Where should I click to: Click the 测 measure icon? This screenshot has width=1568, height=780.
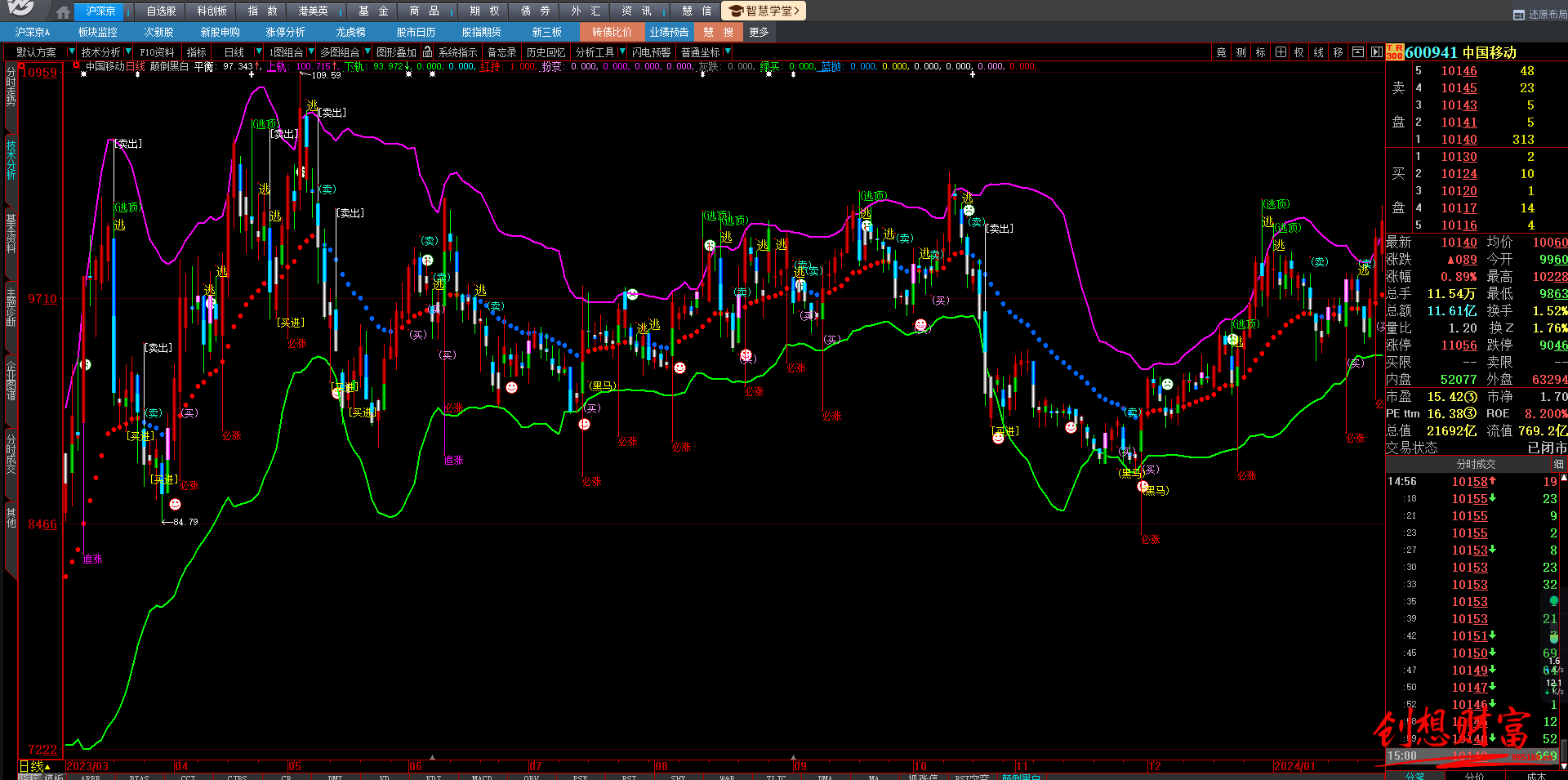coord(1241,52)
